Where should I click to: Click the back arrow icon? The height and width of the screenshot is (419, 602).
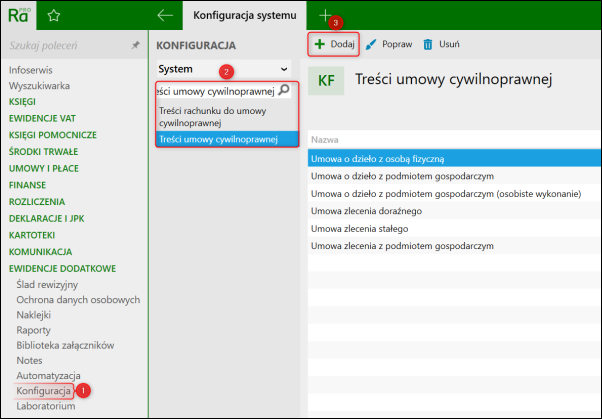(x=165, y=15)
